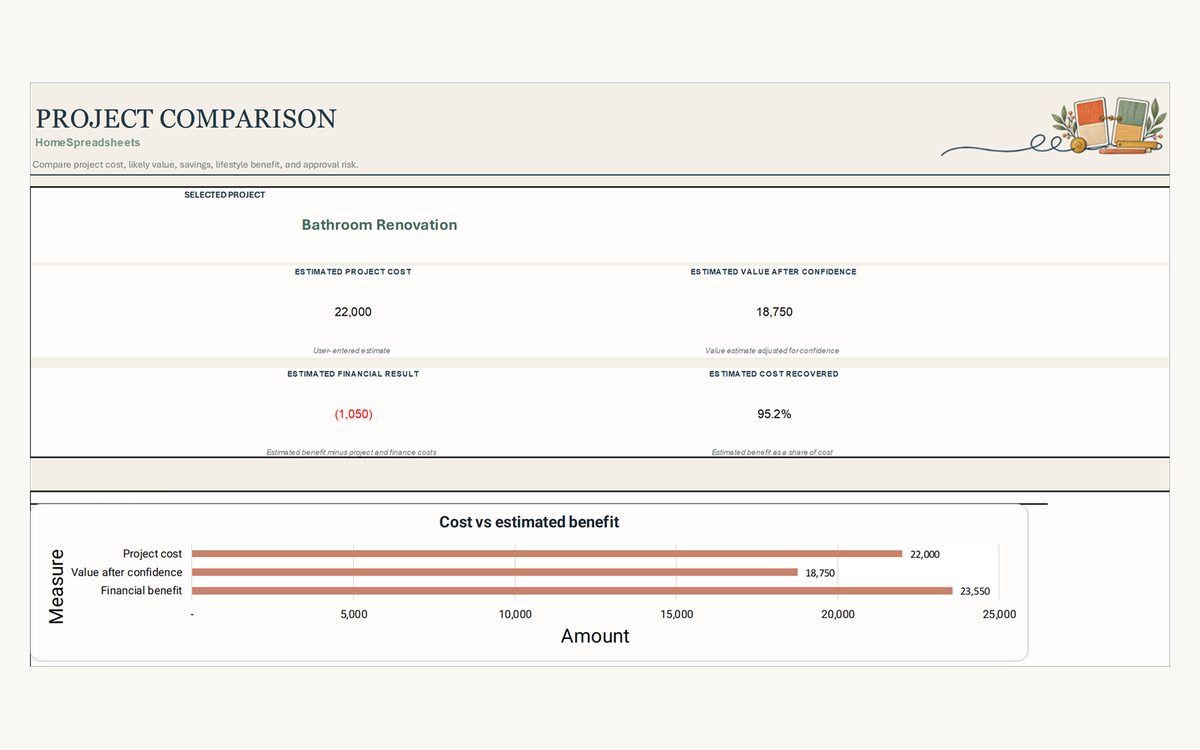Click the PROJECT COMPARISON title
Viewport: 1200px width, 750px height.
click(x=186, y=119)
